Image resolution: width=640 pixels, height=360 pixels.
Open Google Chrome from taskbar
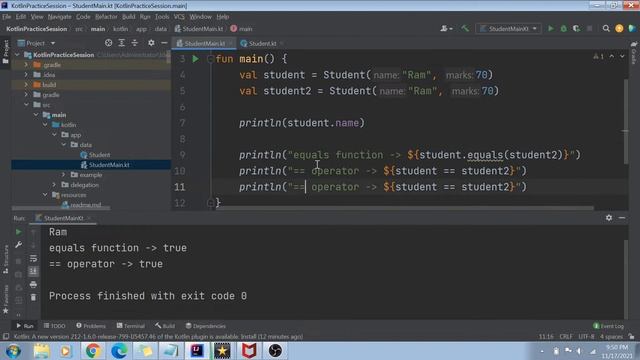[93, 351]
